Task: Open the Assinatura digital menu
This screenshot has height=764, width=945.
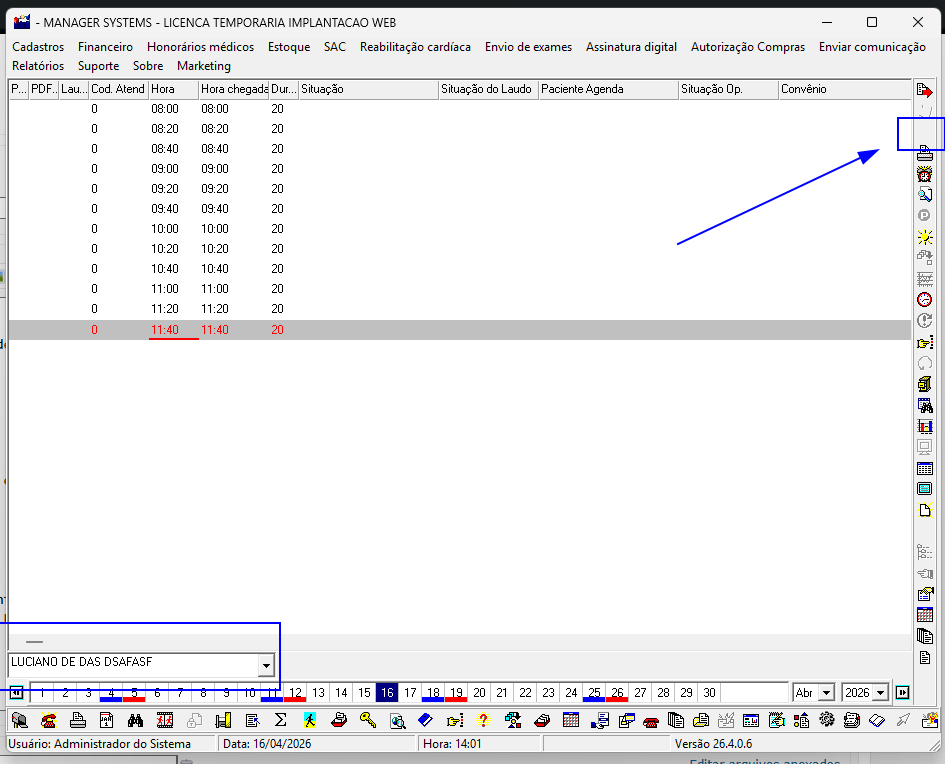Action: [632, 47]
